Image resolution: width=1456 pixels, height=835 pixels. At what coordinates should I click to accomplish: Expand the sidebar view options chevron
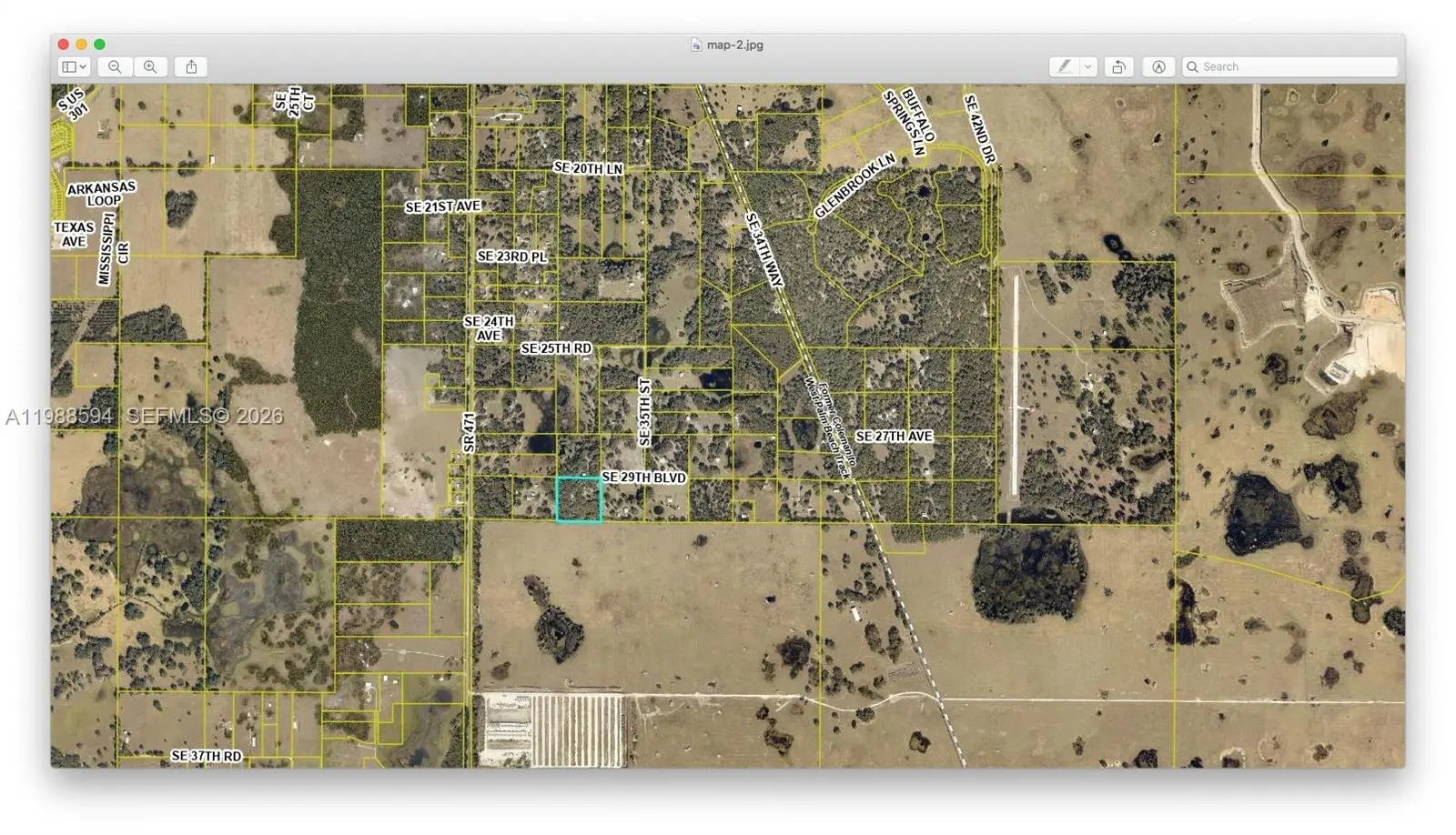83,66
